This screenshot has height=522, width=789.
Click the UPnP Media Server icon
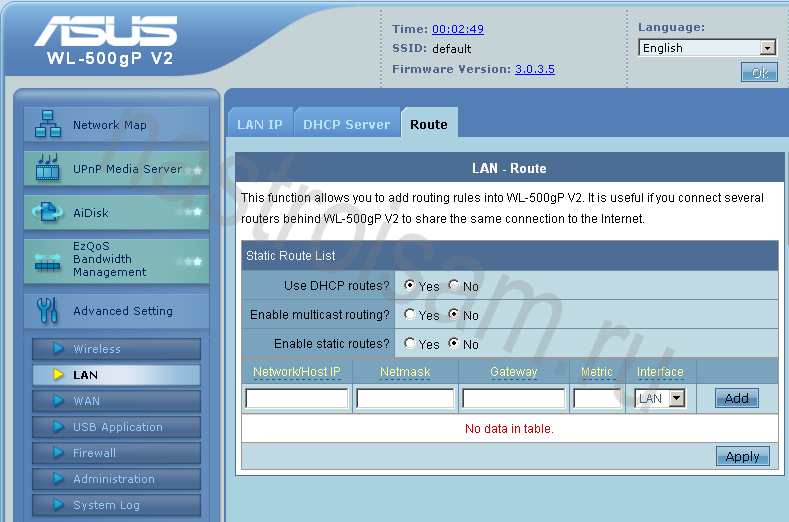(x=48, y=168)
